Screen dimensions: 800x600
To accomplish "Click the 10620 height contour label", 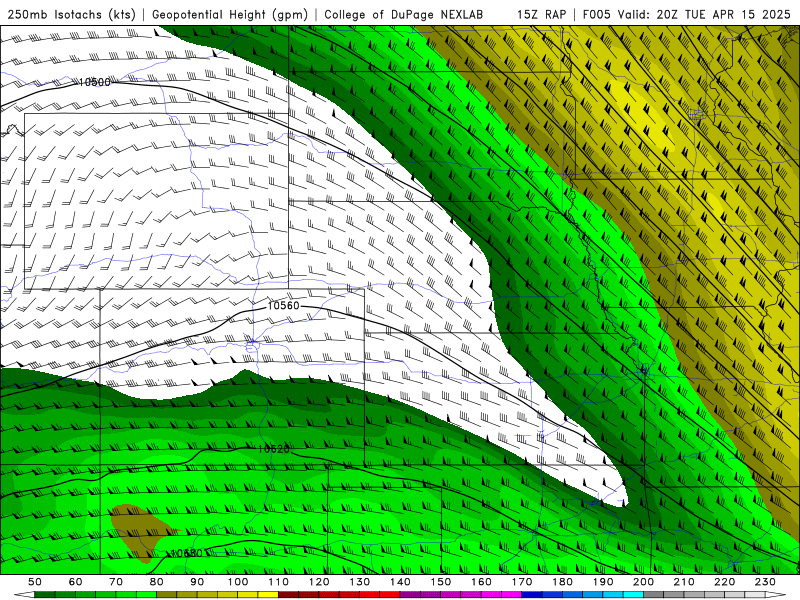I will click(x=273, y=449).
